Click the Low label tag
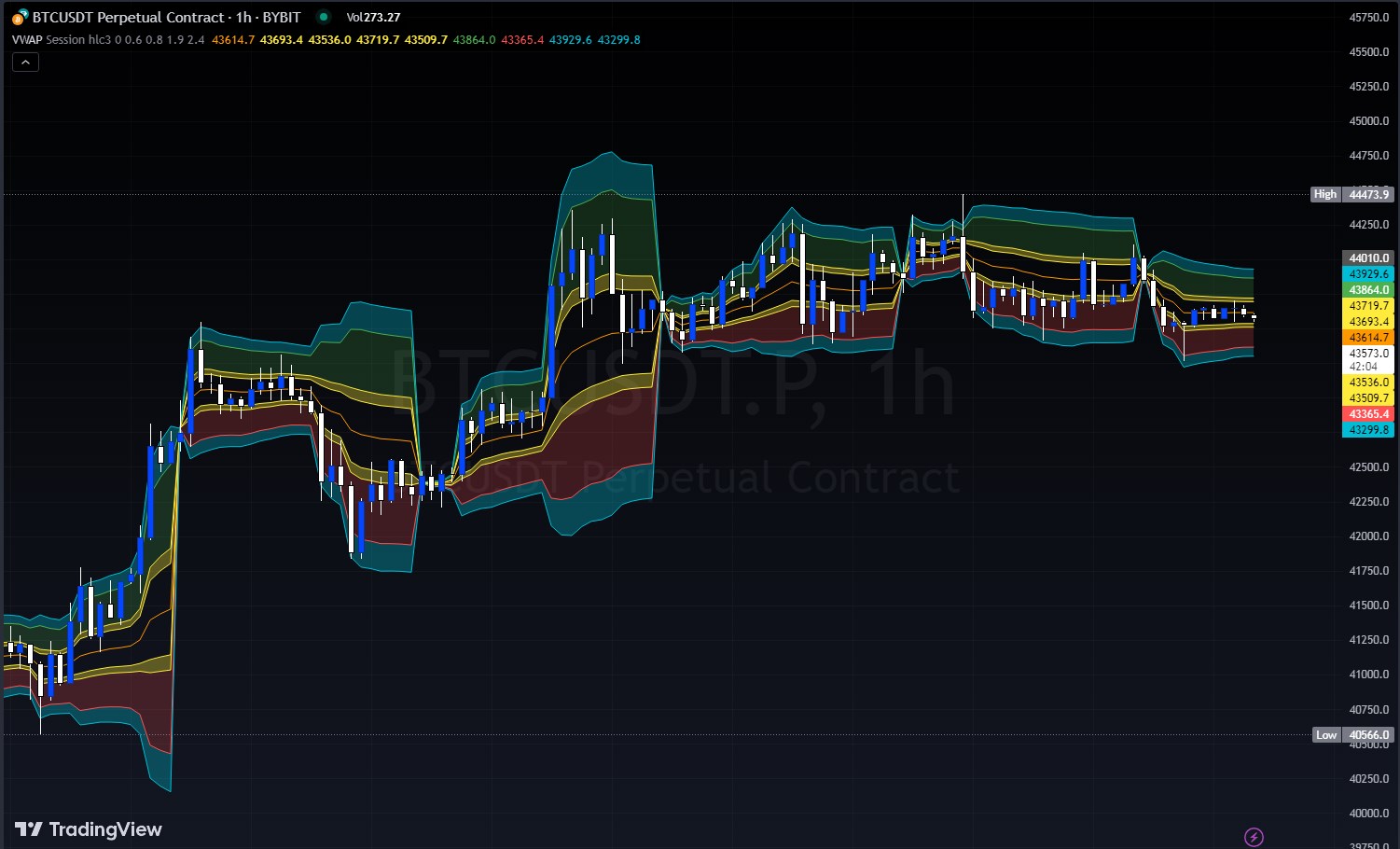 click(1326, 735)
